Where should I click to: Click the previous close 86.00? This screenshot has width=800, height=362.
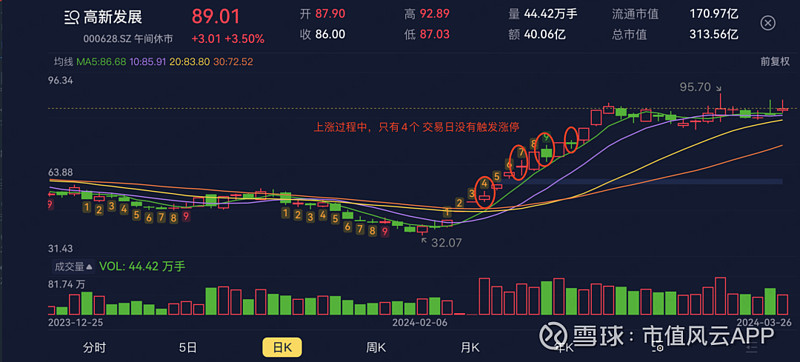click(x=330, y=35)
